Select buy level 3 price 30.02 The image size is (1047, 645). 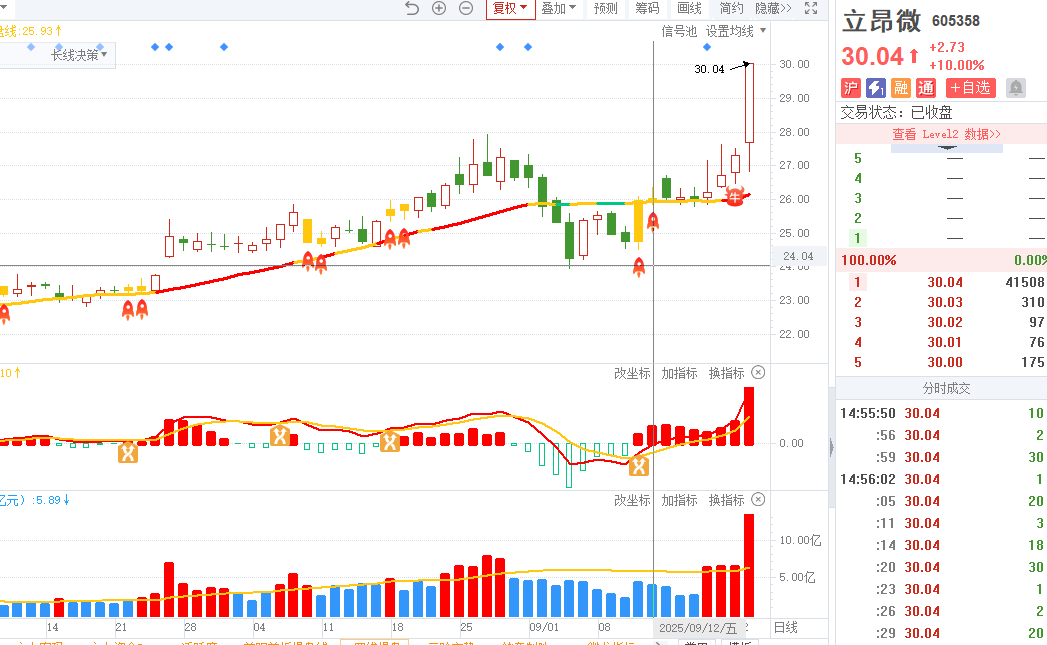(x=945, y=322)
